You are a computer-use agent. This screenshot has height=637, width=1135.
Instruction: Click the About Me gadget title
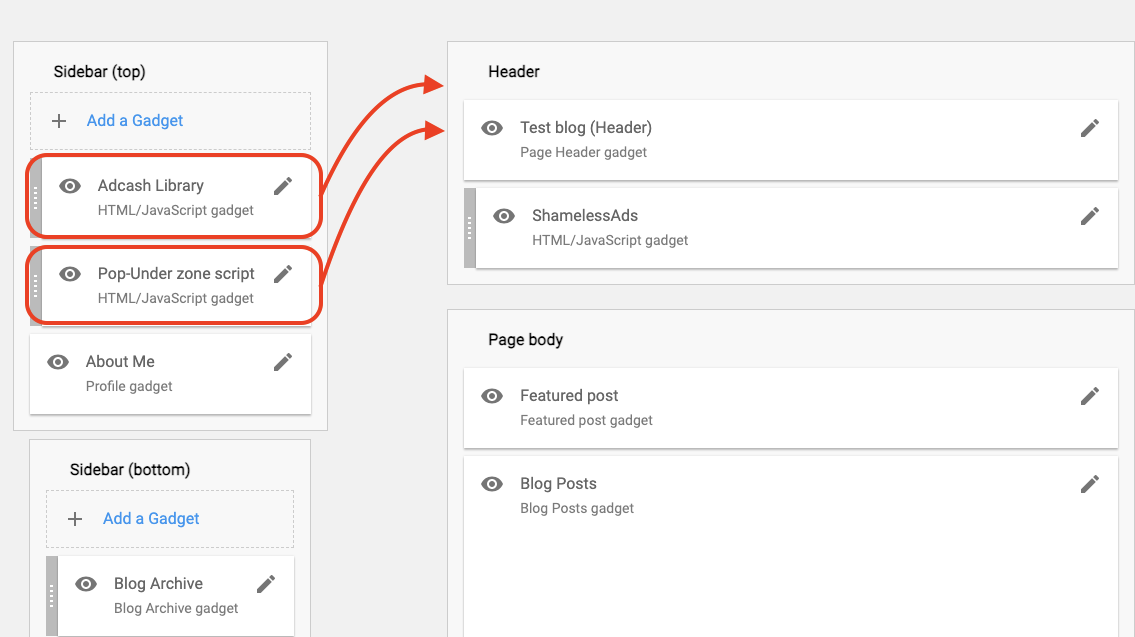pos(120,361)
